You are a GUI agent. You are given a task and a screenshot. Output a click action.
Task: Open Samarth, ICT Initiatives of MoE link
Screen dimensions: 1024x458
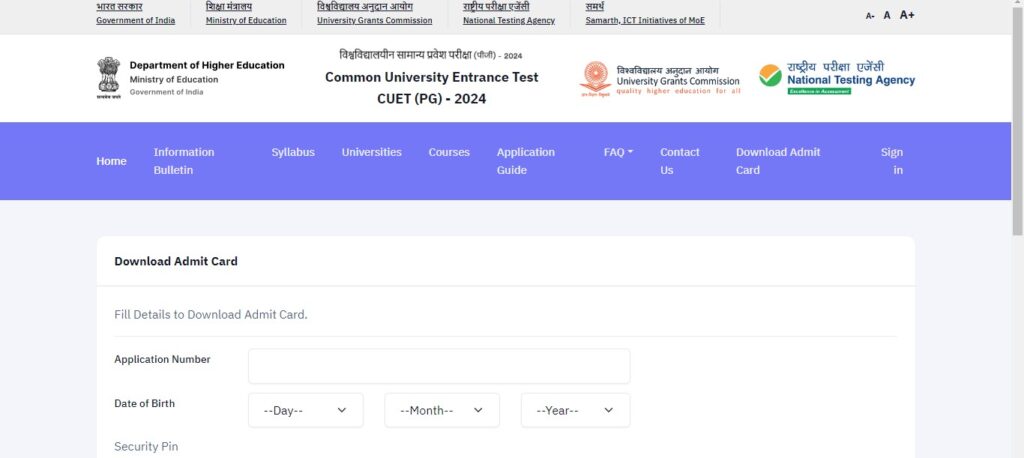coord(645,20)
